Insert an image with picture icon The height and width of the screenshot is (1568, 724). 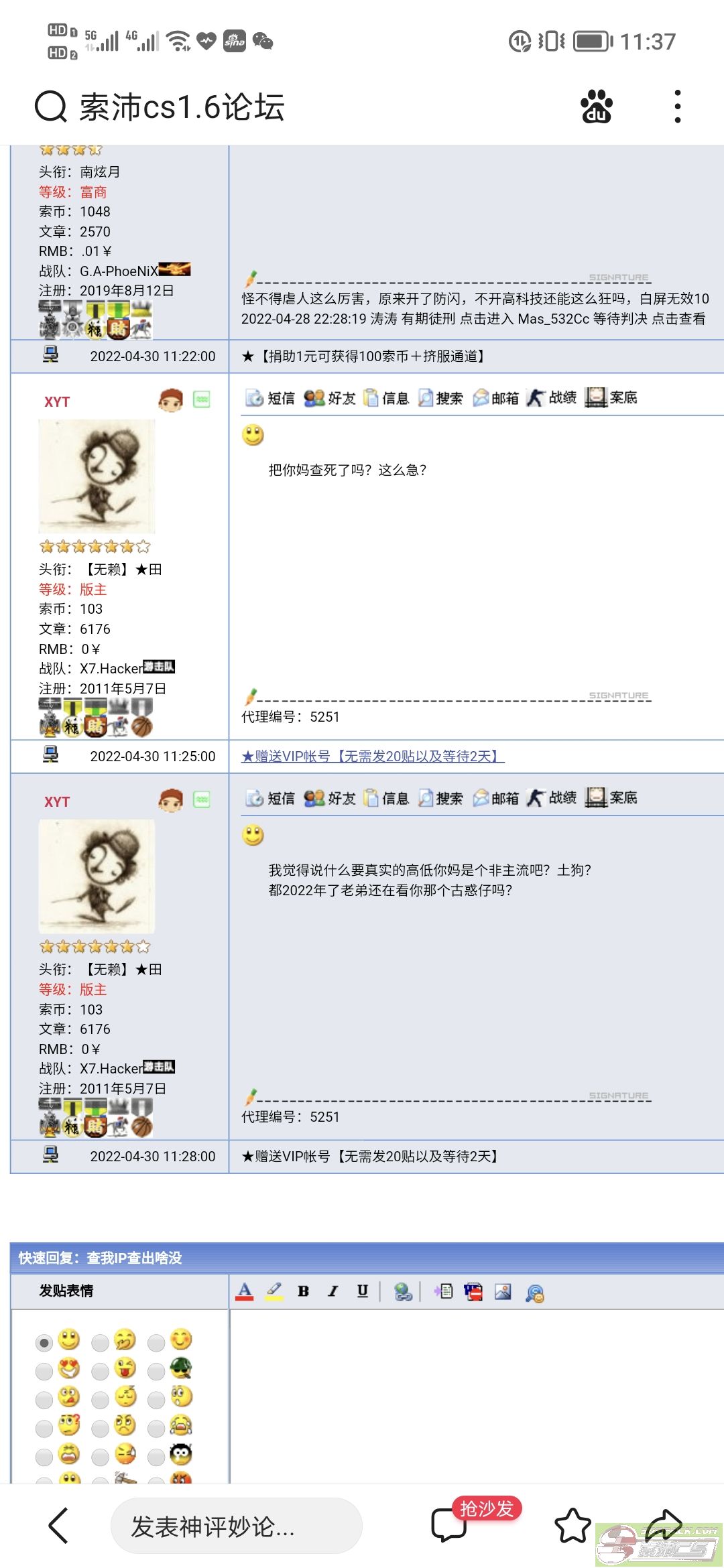click(503, 1291)
